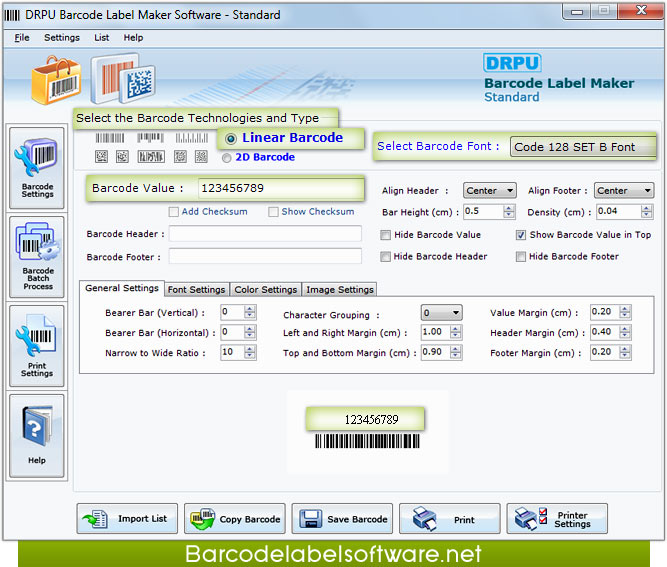This screenshot has width=667, height=567.
Task: Enable the Add Checksum checkbox
Action: tap(174, 212)
